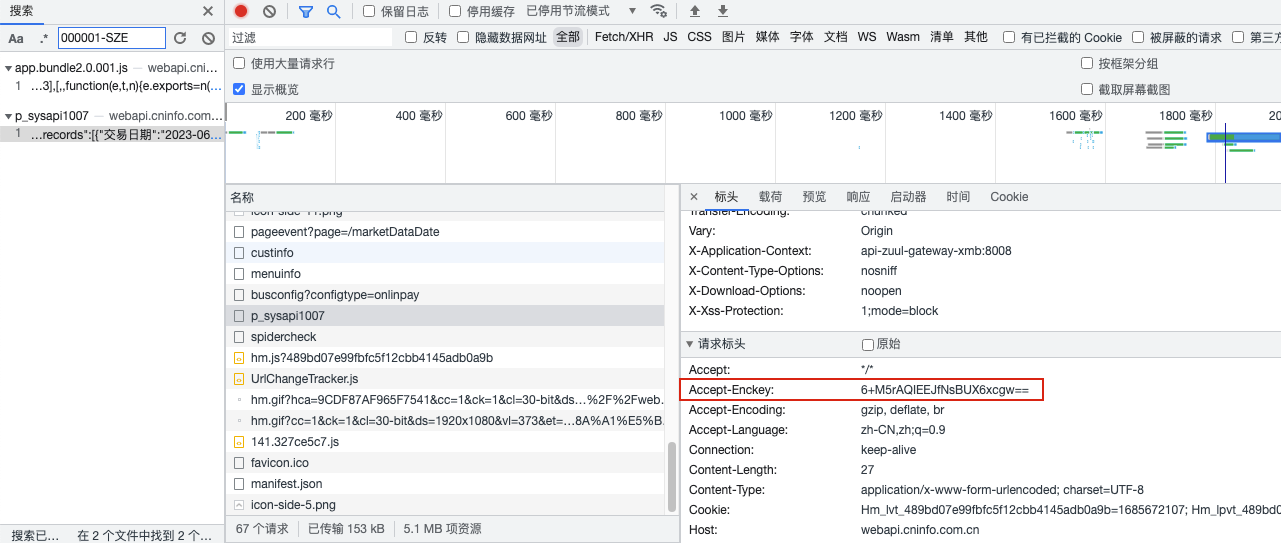The height and width of the screenshot is (543, 1281).
Task: Filter requests by WS
Action: (x=867, y=37)
